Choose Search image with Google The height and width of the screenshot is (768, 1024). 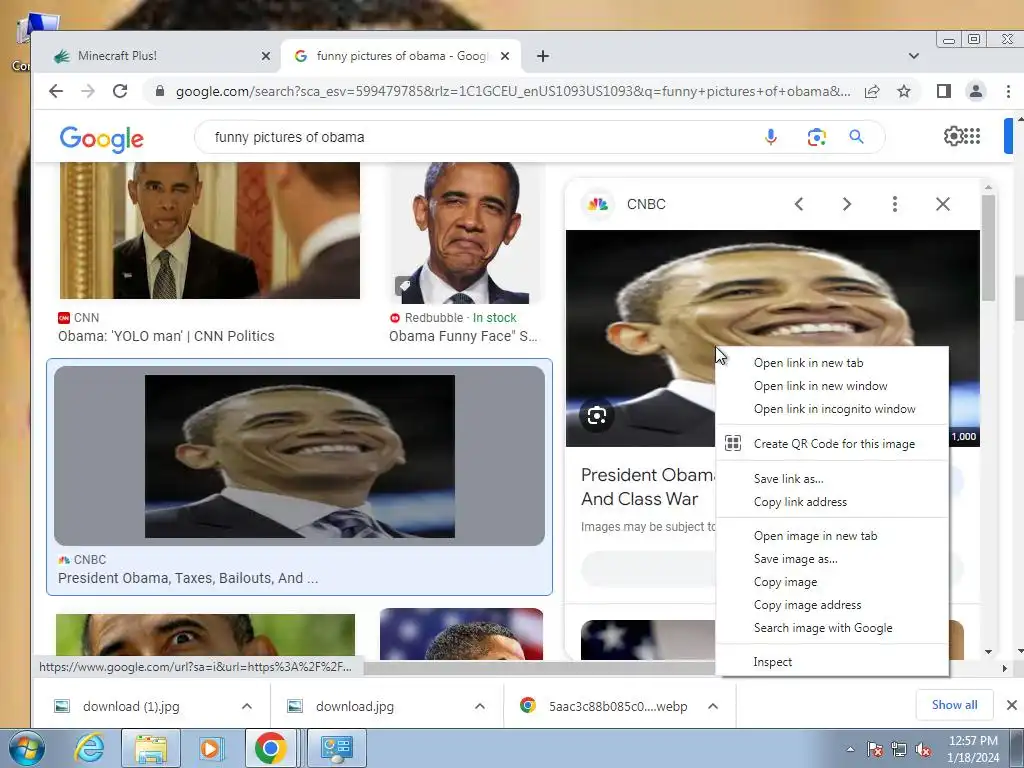[832, 628]
